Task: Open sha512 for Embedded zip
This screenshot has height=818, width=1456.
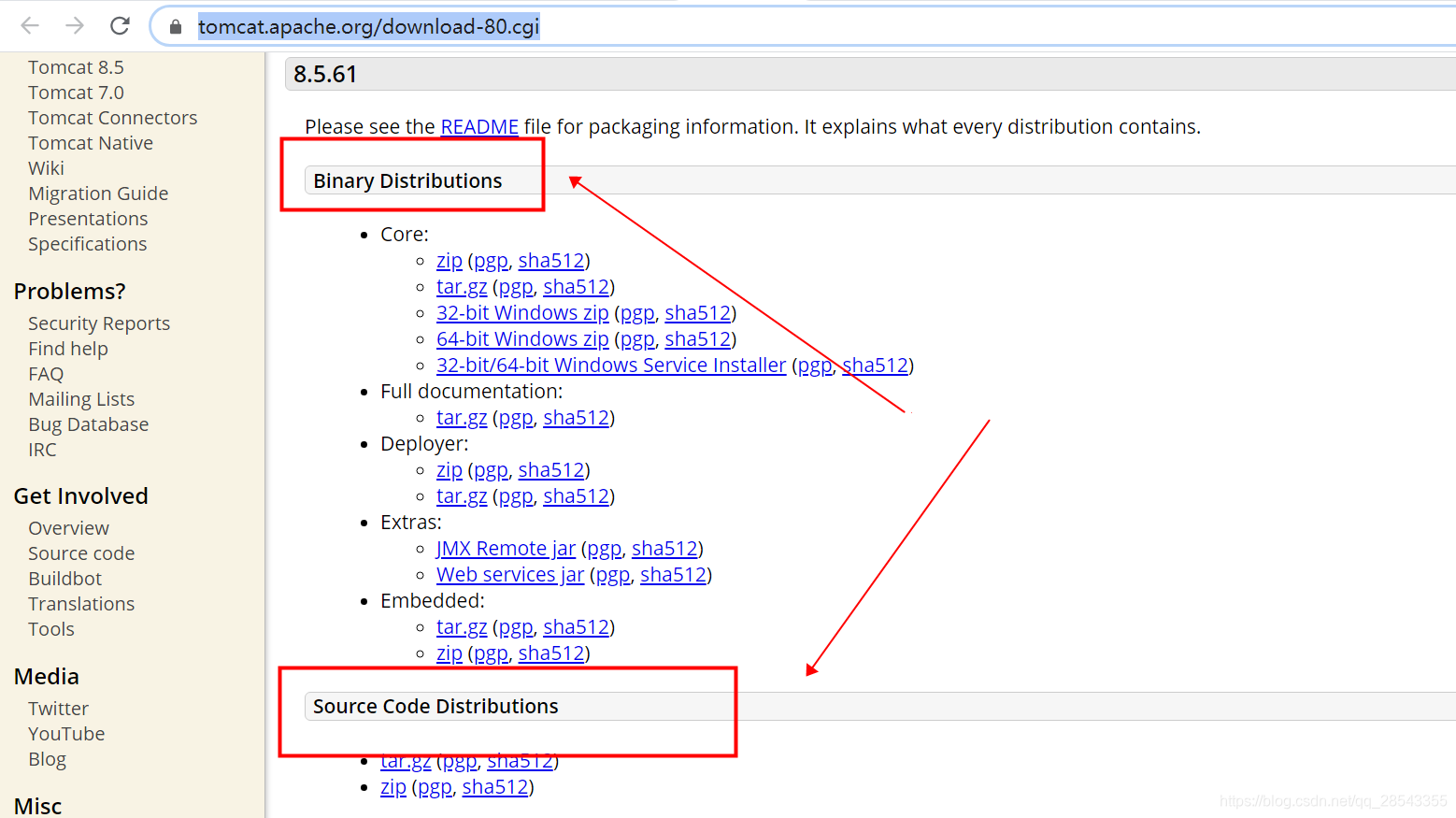Action: [x=551, y=653]
